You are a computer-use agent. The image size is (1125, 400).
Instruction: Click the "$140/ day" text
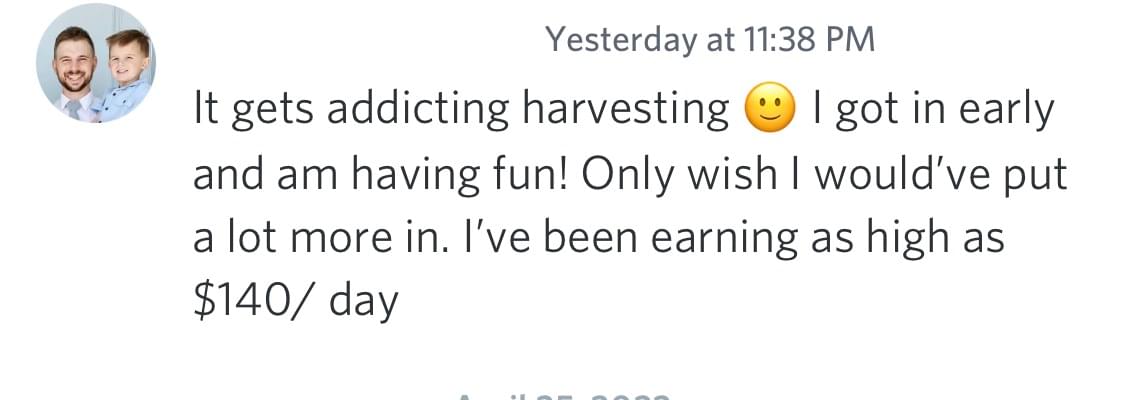click(295, 301)
